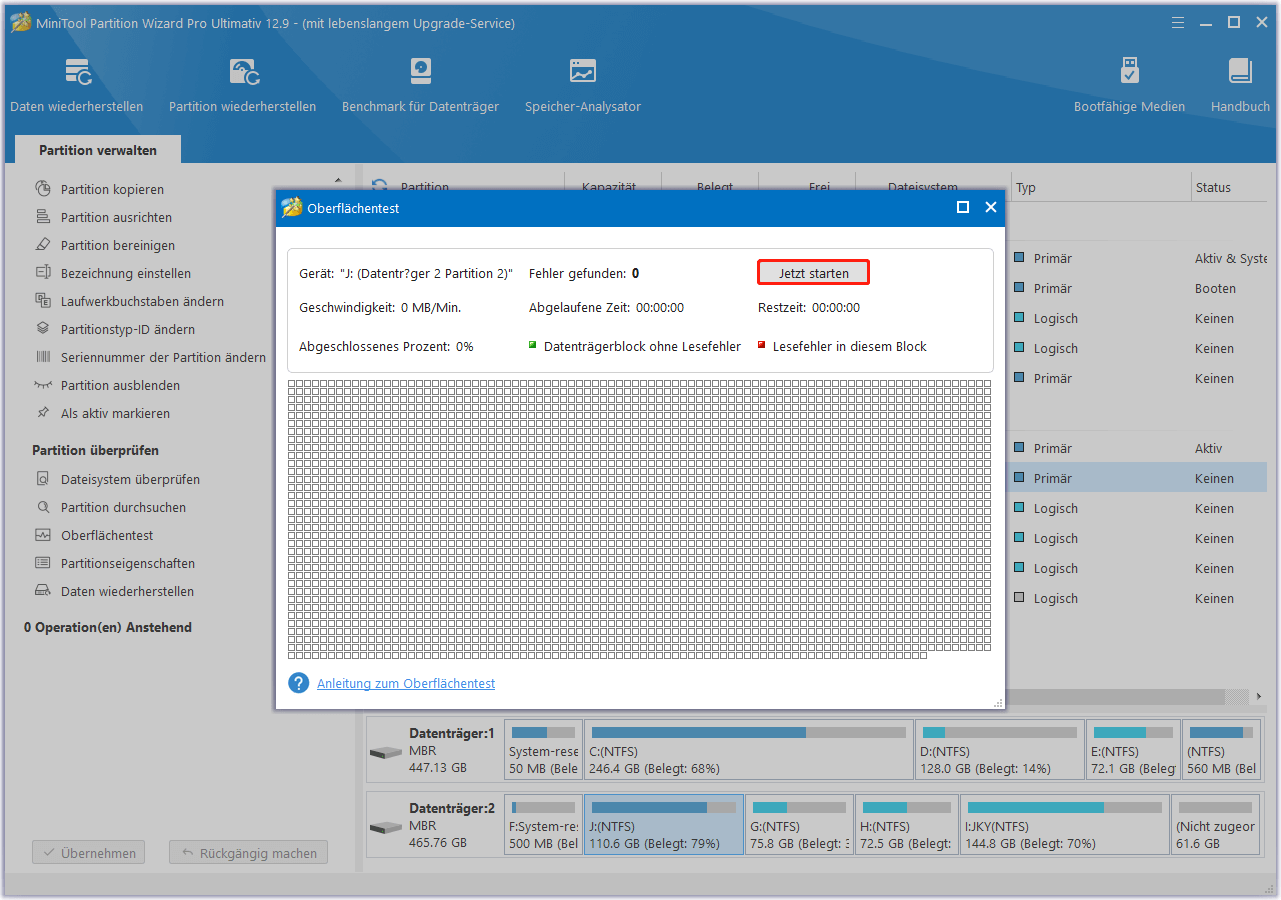Click the horizontal scrollbar in partition list

click(1115, 696)
